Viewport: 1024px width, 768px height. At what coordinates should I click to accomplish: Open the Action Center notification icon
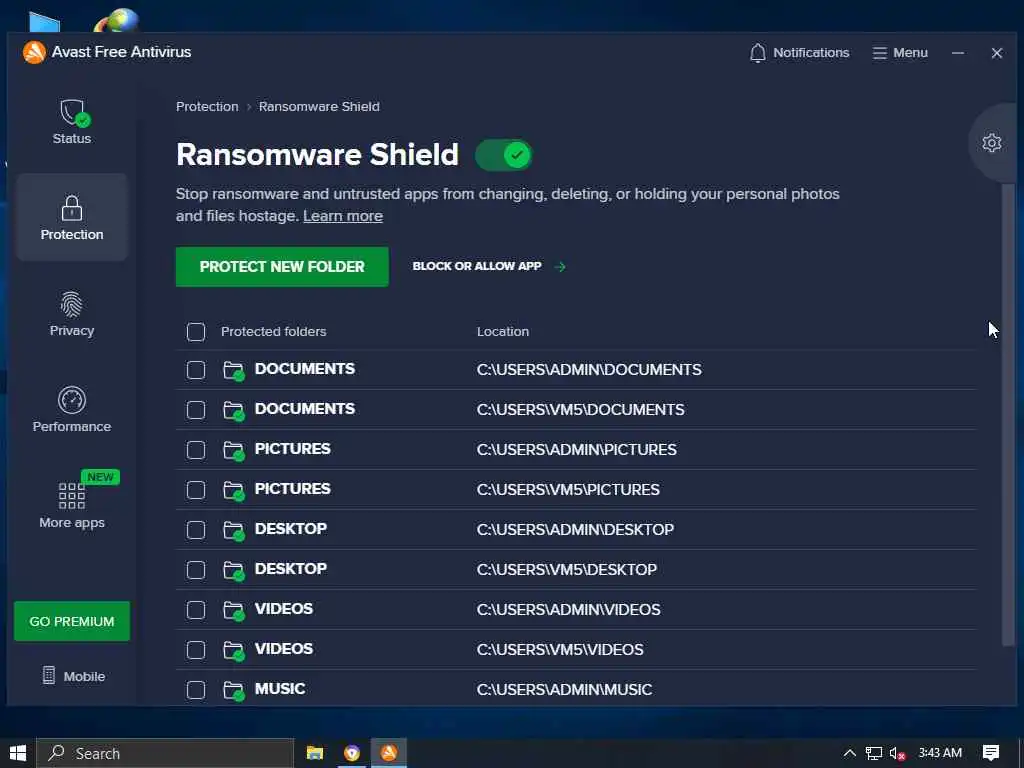coord(991,753)
